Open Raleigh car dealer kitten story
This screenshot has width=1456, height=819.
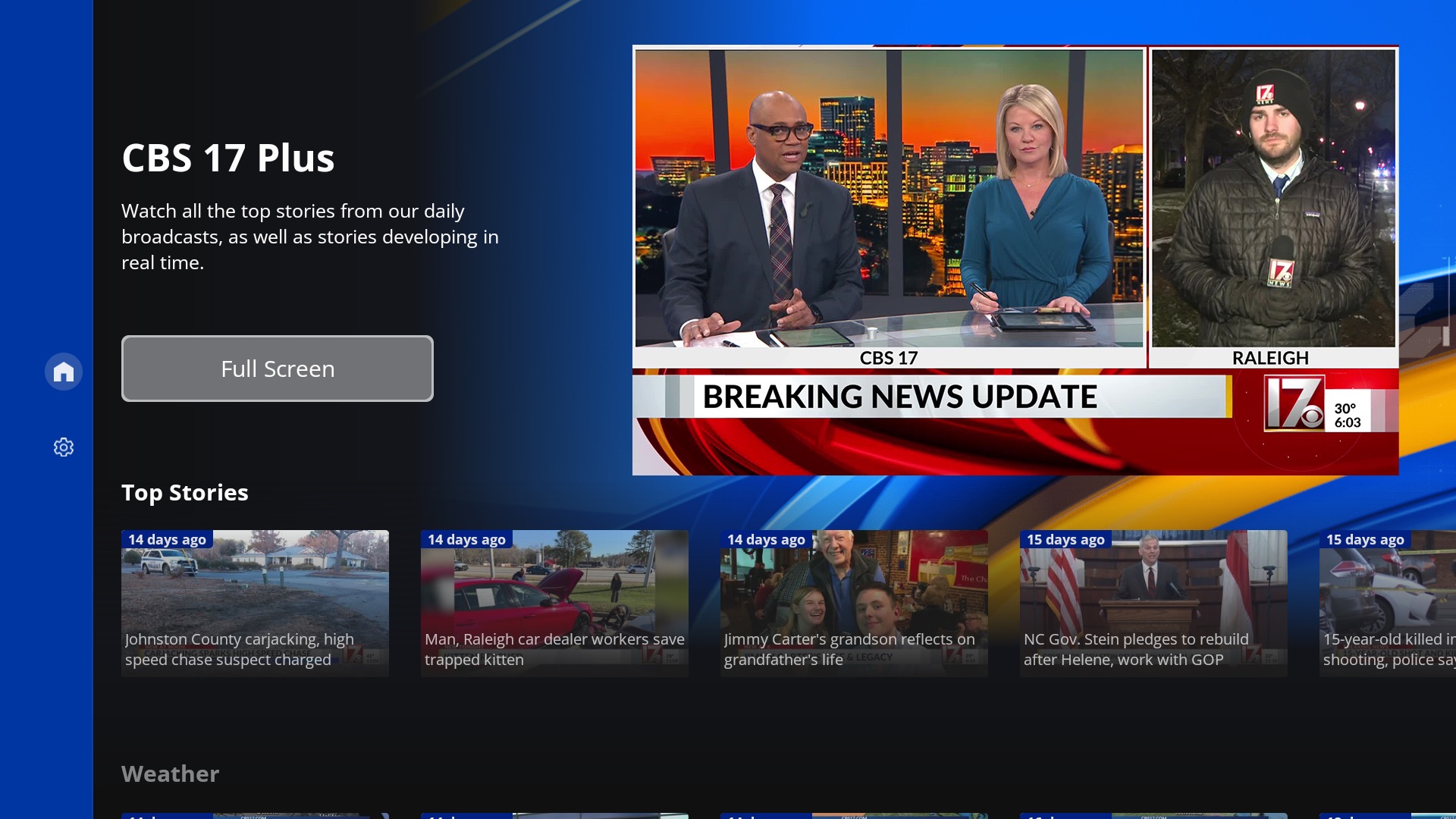(x=554, y=604)
